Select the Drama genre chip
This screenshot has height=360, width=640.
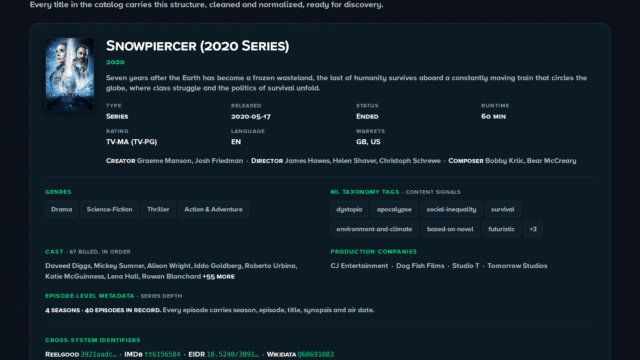click(x=62, y=209)
